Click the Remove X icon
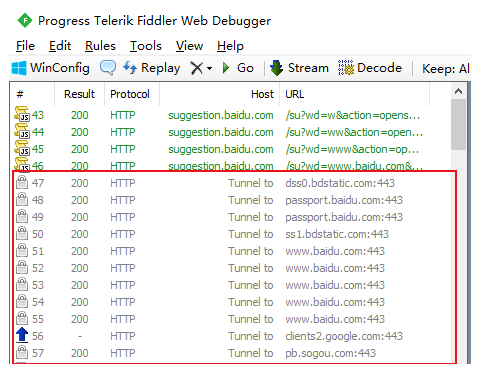Screen dimensions: 478x368 197,68
